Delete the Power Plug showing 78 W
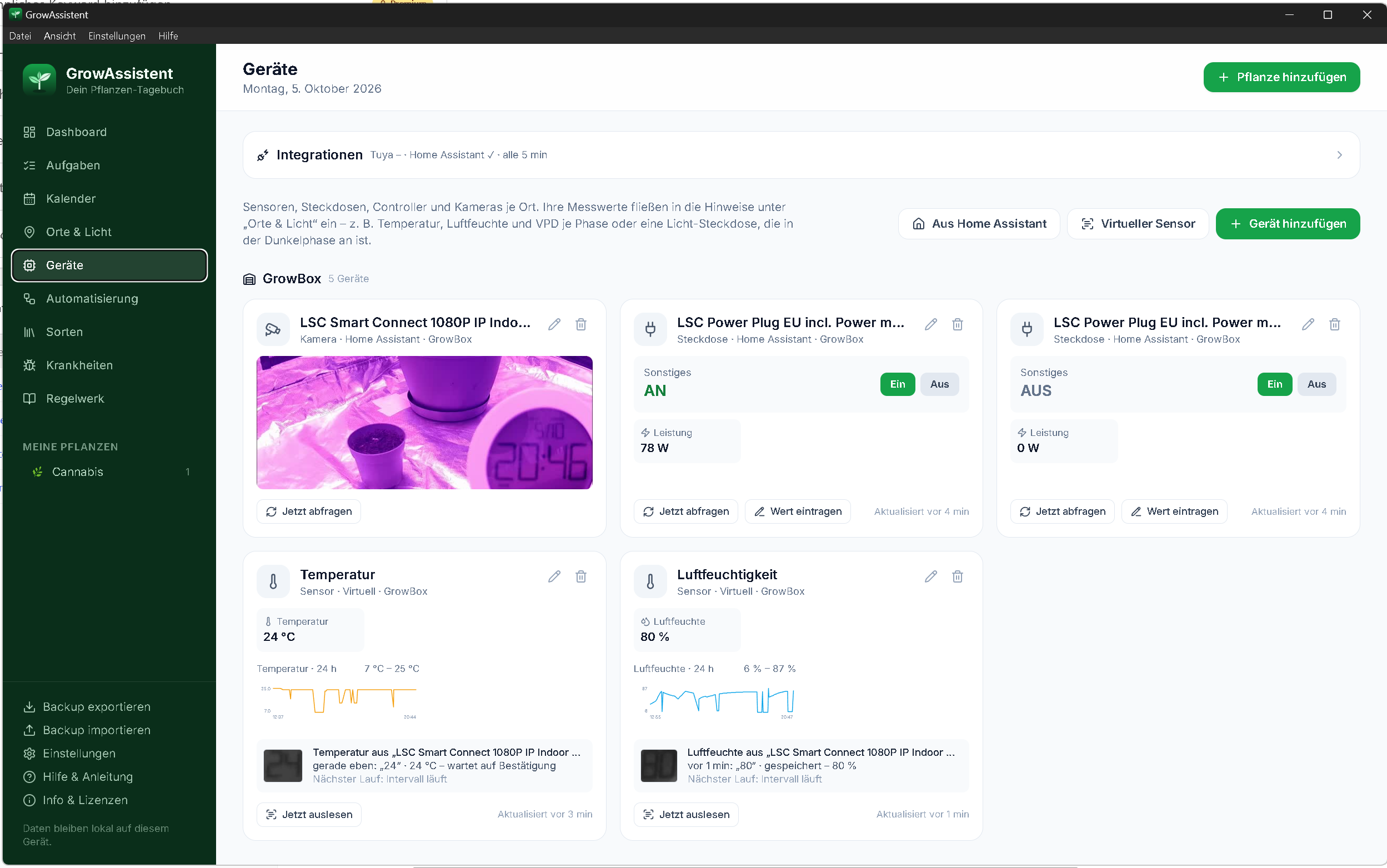 click(x=958, y=324)
